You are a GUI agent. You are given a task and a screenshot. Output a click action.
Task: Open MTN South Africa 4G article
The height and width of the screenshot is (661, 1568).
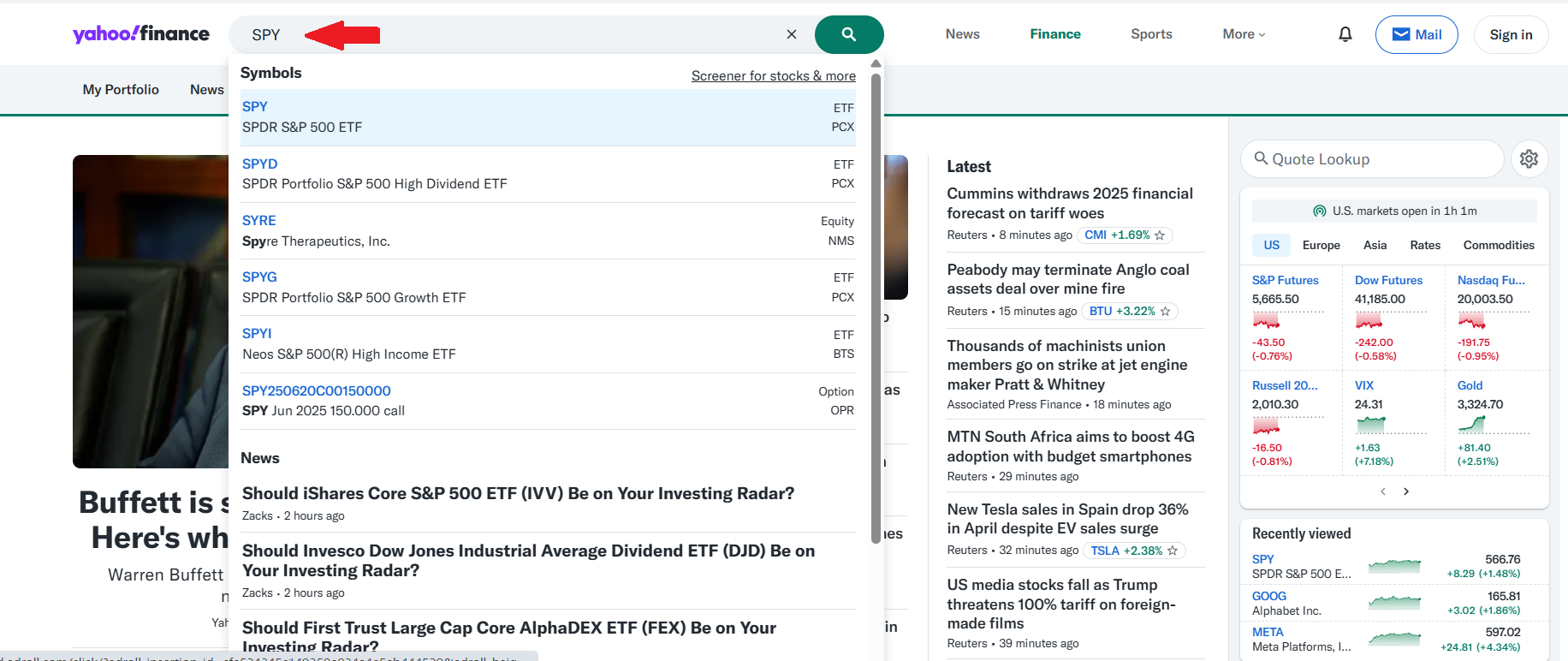click(x=1071, y=447)
